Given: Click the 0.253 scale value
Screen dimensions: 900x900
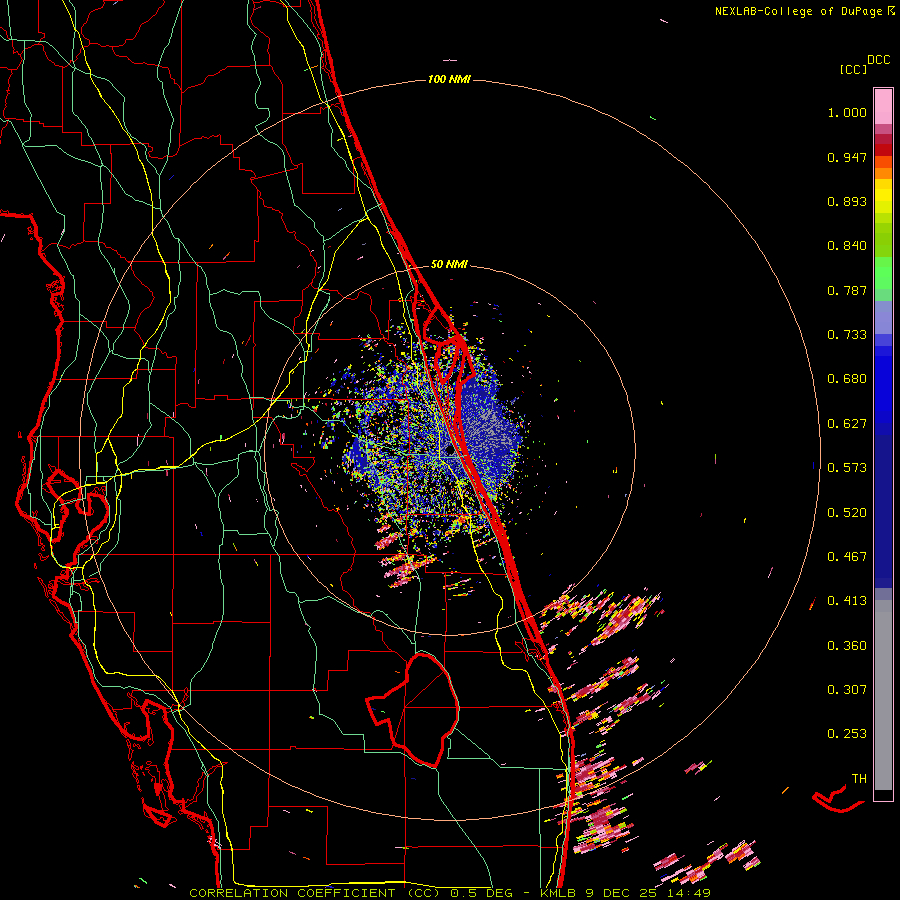Looking at the screenshot, I should click(847, 734).
